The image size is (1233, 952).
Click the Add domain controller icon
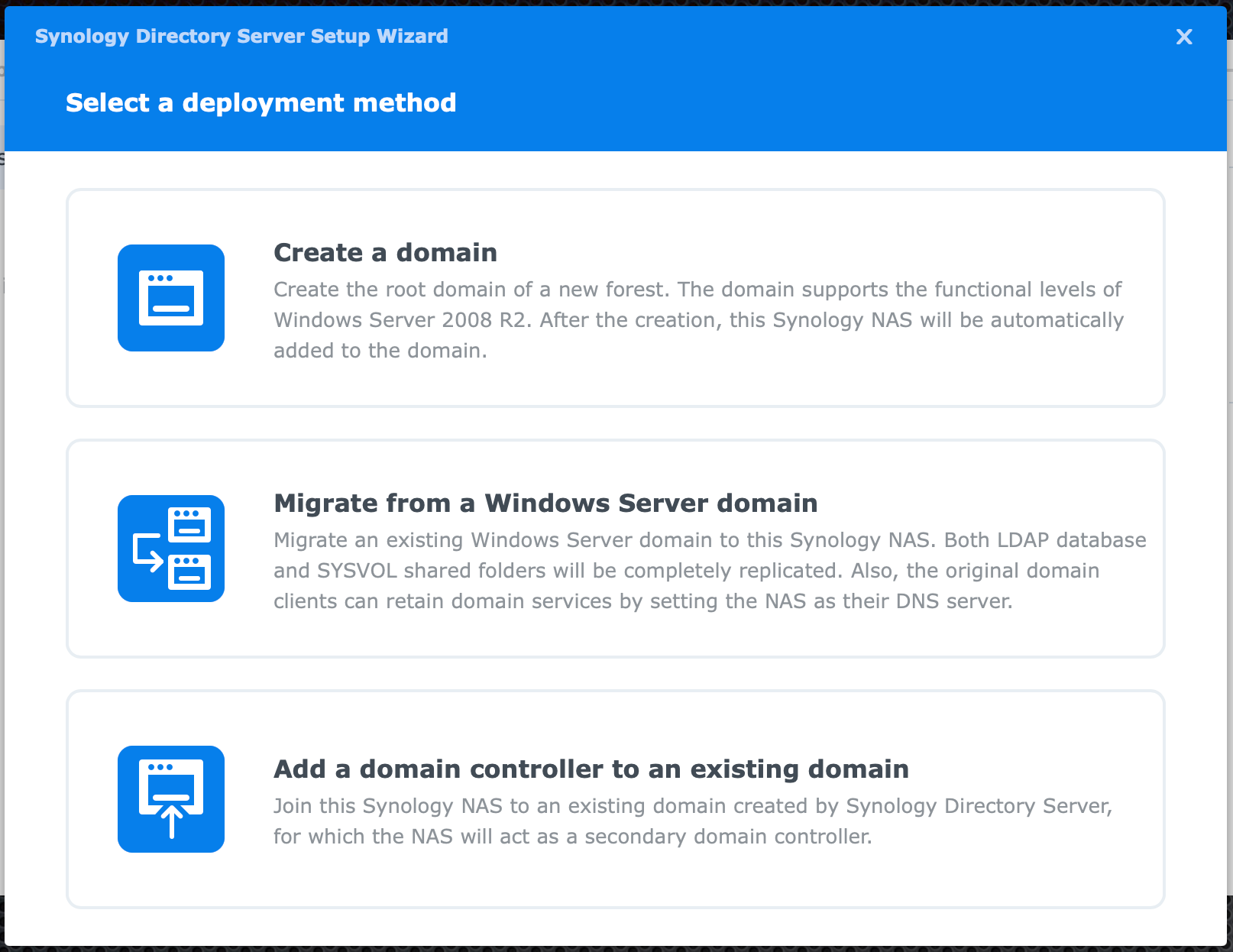[x=171, y=799]
